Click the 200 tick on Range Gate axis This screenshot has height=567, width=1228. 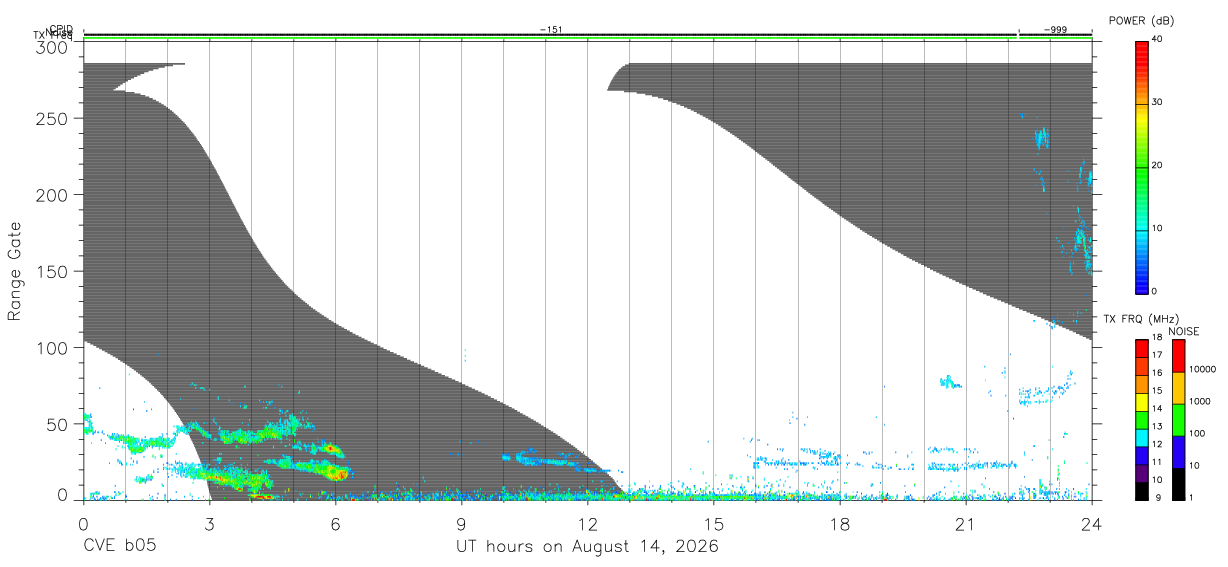pyautogui.click(x=54, y=195)
